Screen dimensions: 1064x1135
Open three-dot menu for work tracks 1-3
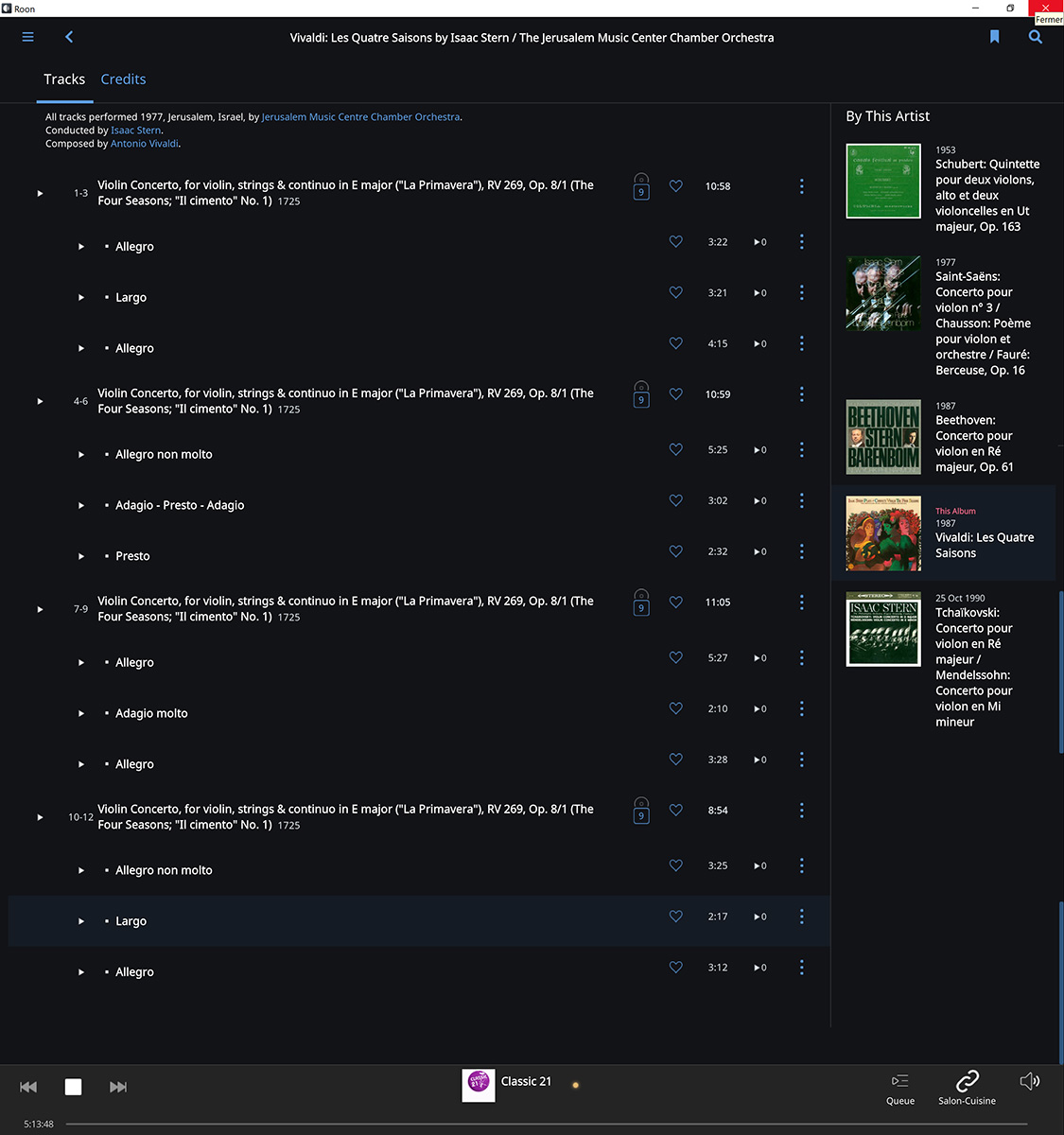[x=802, y=186]
